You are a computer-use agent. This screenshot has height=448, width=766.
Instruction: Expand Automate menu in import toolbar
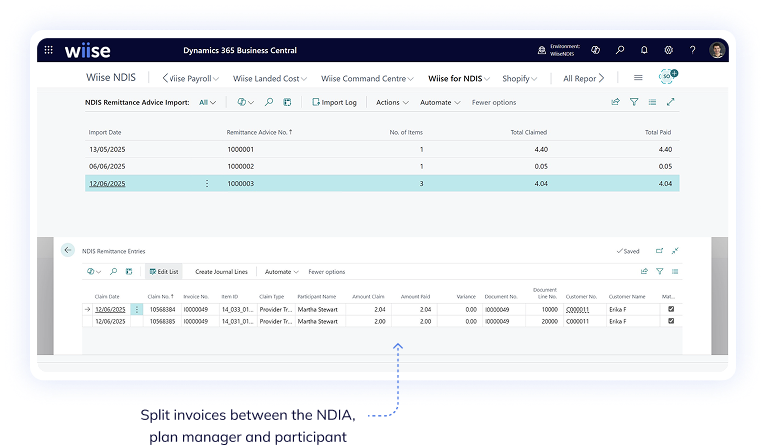[x=440, y=102]
